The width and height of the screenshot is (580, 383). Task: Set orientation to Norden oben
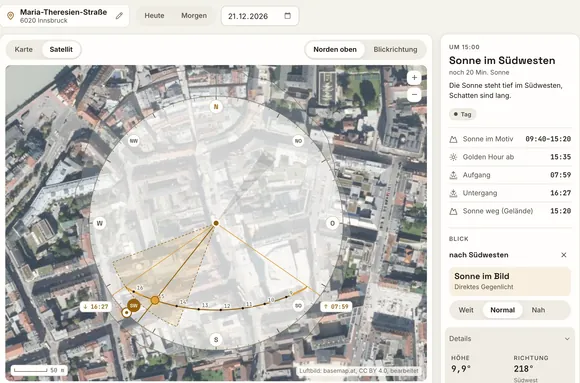[x=335, y=49]
